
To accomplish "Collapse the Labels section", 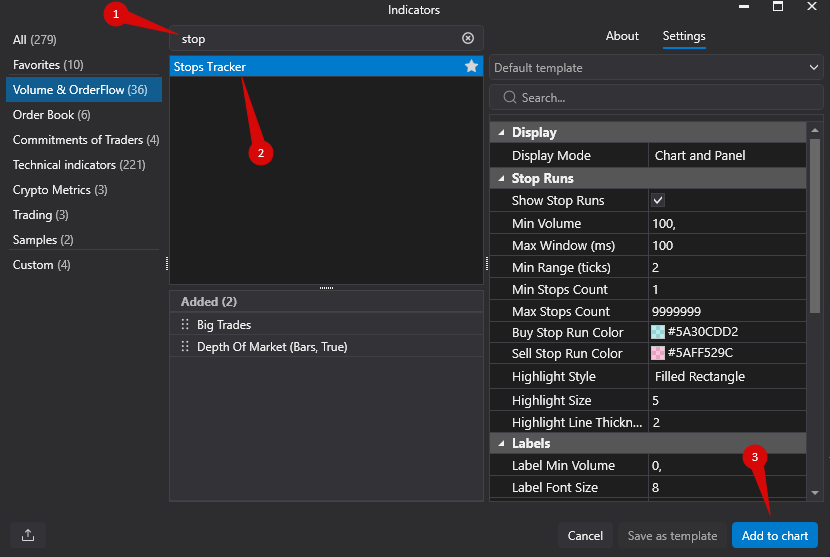I will point(501,443).
